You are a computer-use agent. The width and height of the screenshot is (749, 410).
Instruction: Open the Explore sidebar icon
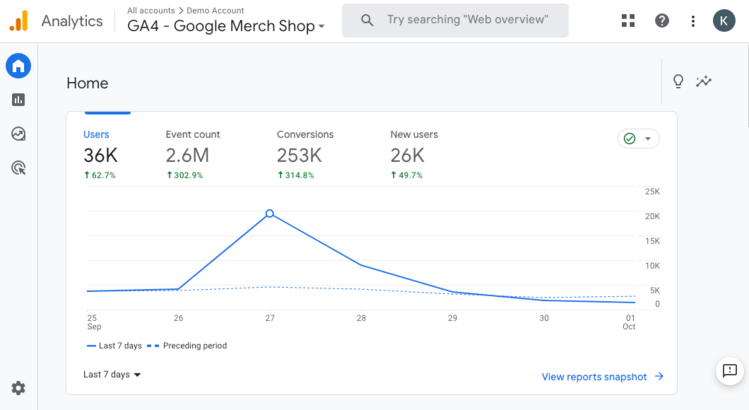pyautogui.click(x=18, y=134)
